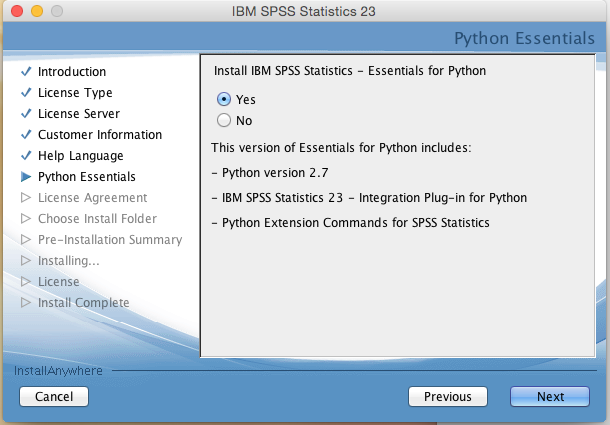Cancel the installation
The width and height of the screenshot is (610, 425).
[54, 397]
